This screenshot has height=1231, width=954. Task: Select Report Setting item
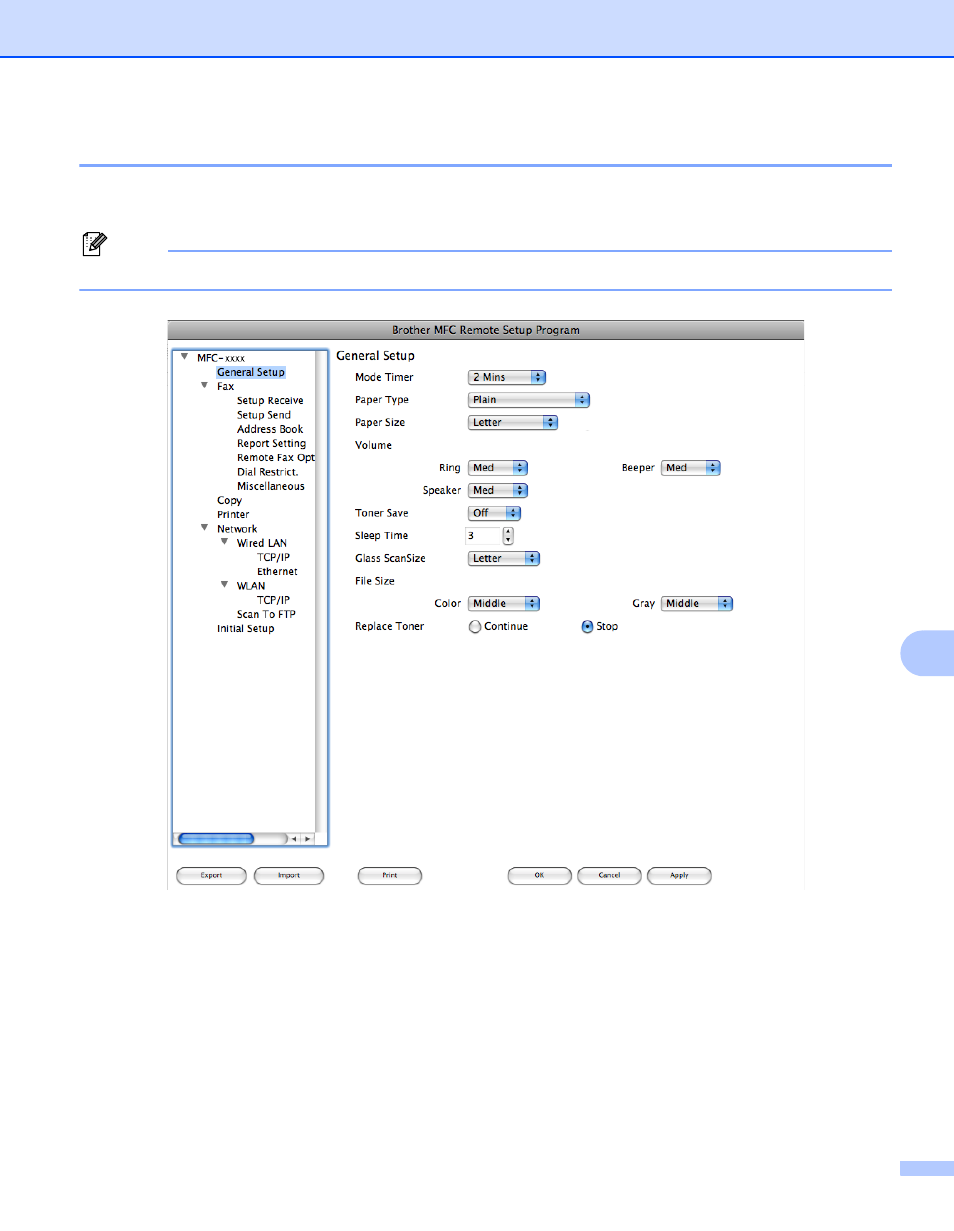click(271, 443)
